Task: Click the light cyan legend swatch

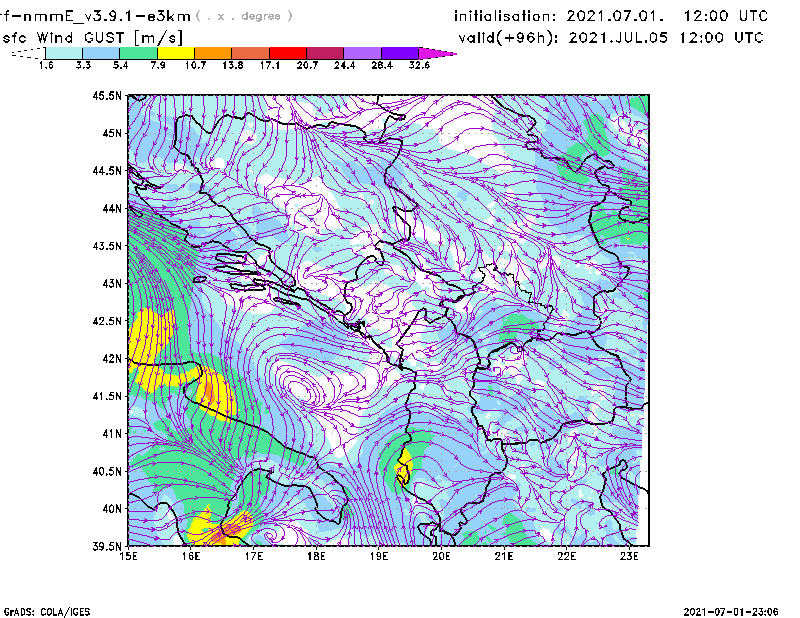Action: point(64,53)
